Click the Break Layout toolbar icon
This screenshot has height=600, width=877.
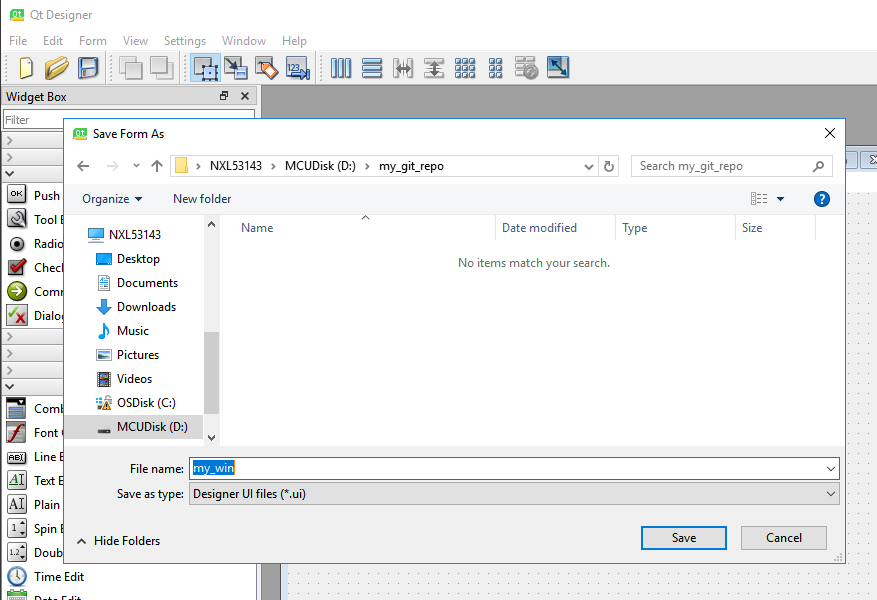[x=526, y=68]
